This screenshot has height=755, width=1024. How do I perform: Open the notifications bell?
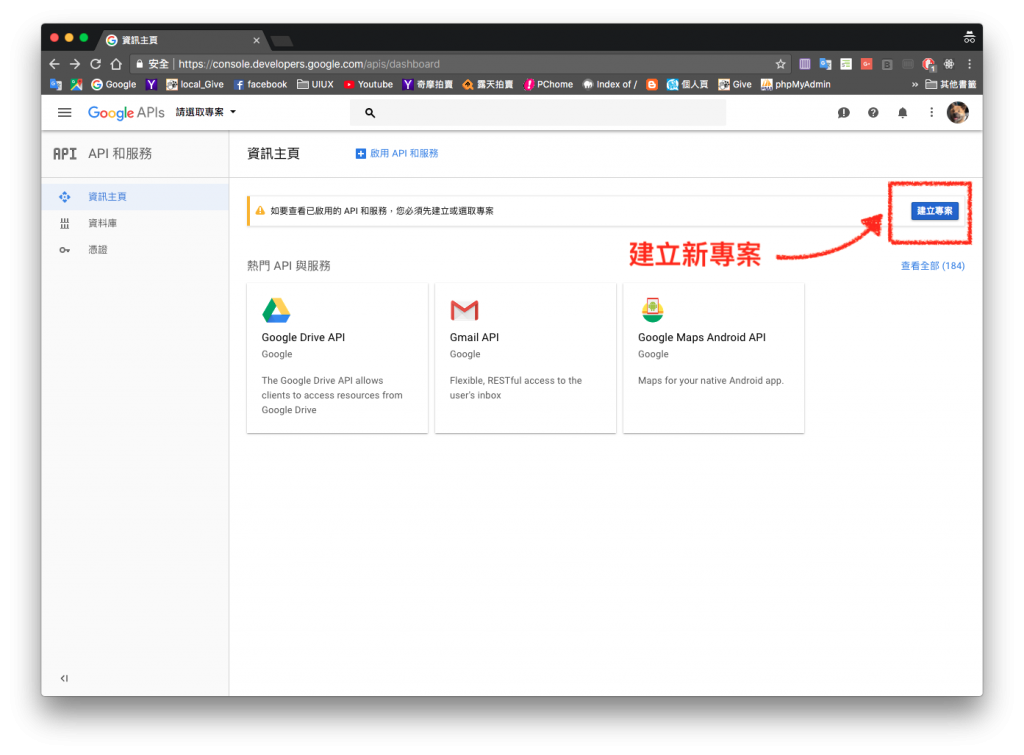click(903, 113)
